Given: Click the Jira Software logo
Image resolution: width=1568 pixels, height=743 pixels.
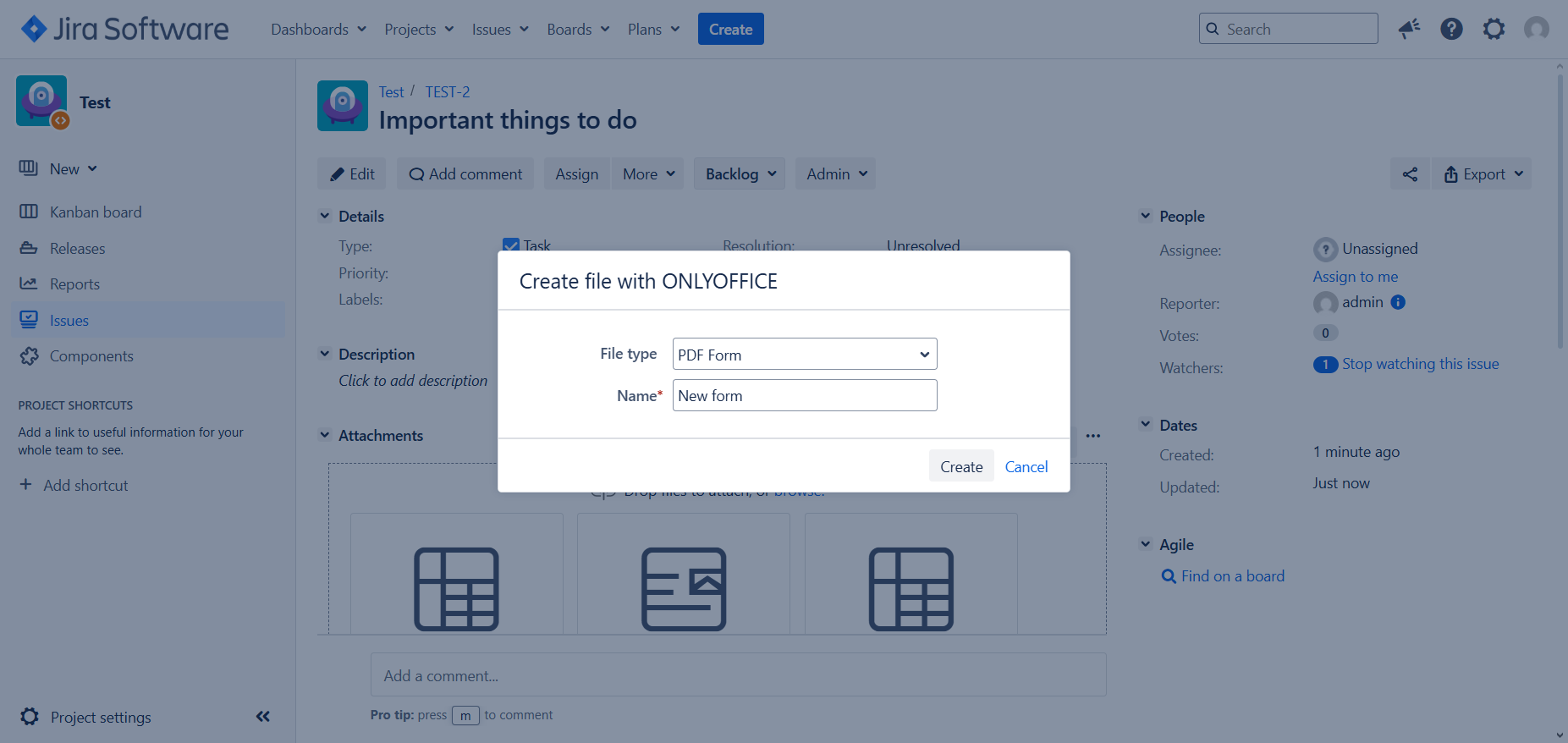Looking at the screenshot, I should click(124, 30).
